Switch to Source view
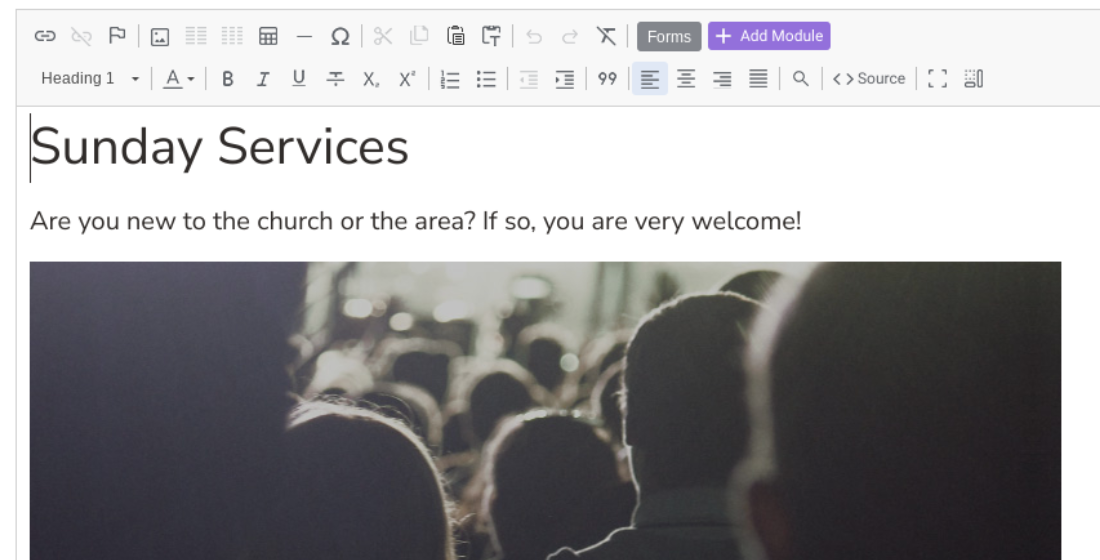Viewport: 1100px width, 560px height. pos(869,79)
